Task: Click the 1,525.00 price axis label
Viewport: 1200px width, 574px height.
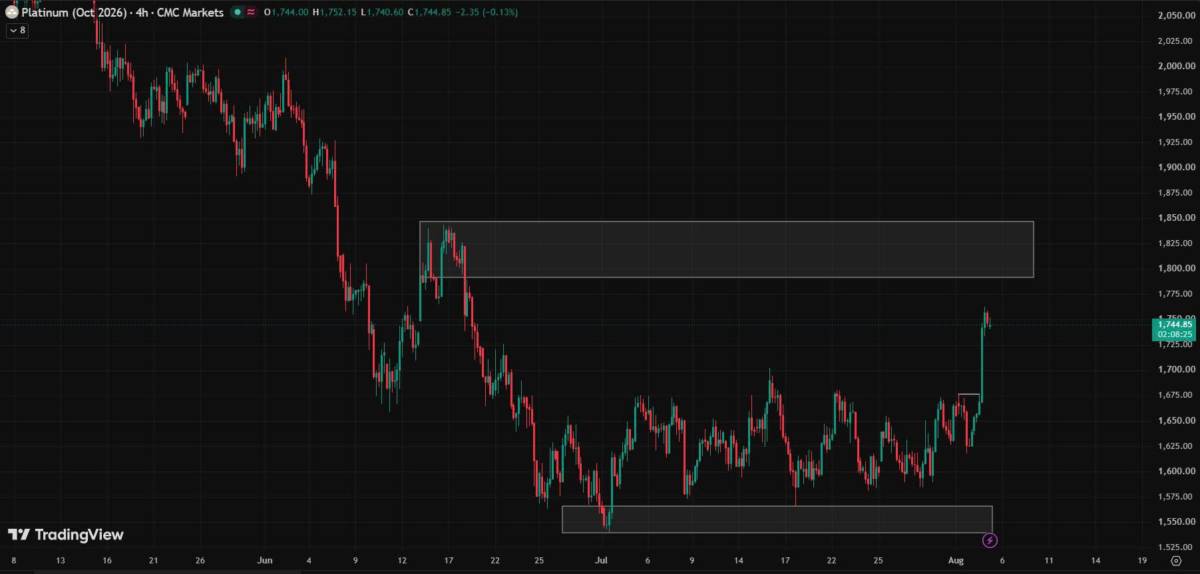Action: [1175, 546]
